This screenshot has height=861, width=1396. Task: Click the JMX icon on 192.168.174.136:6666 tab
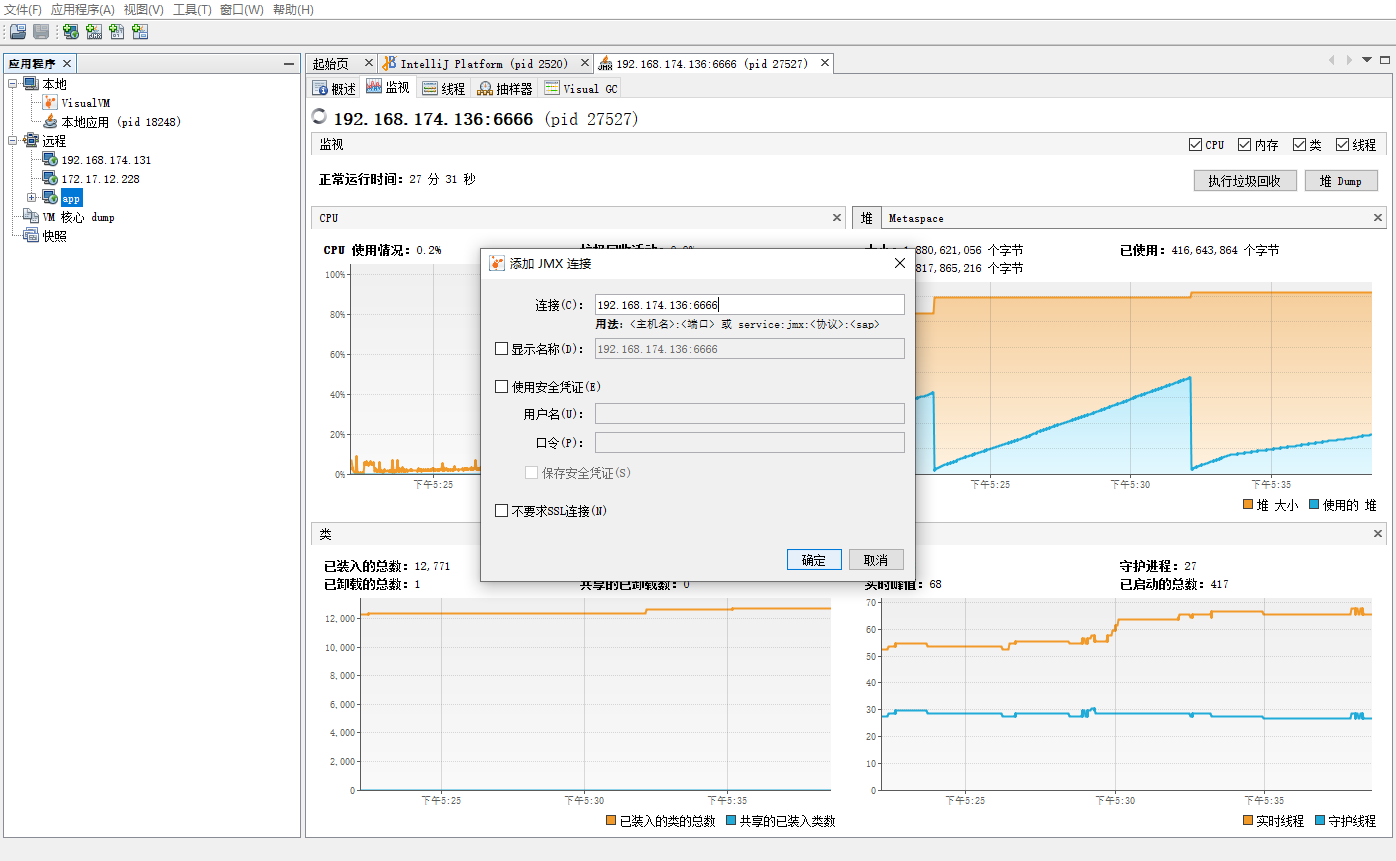(x=605, y=63)
